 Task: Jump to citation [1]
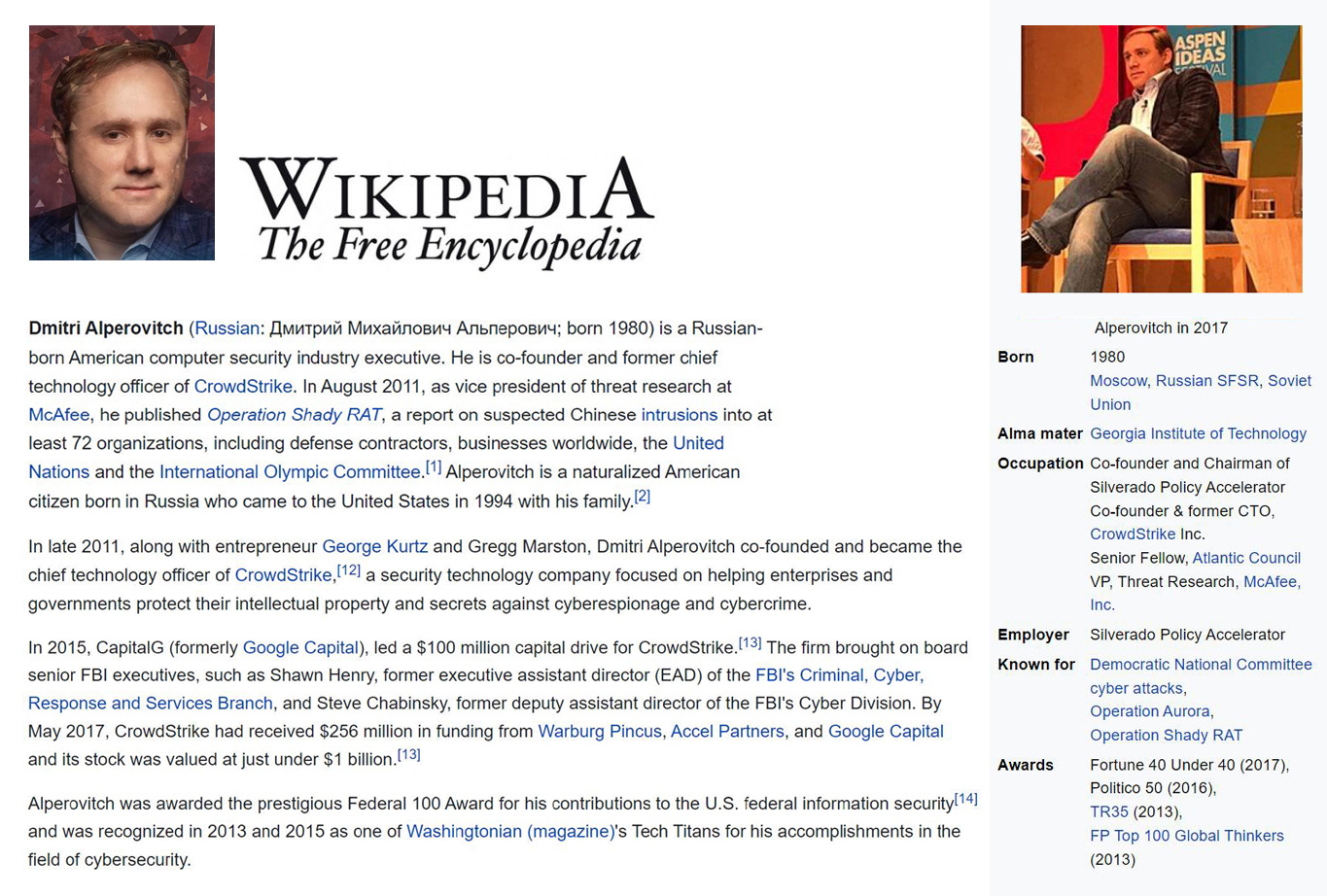[434, 467]
